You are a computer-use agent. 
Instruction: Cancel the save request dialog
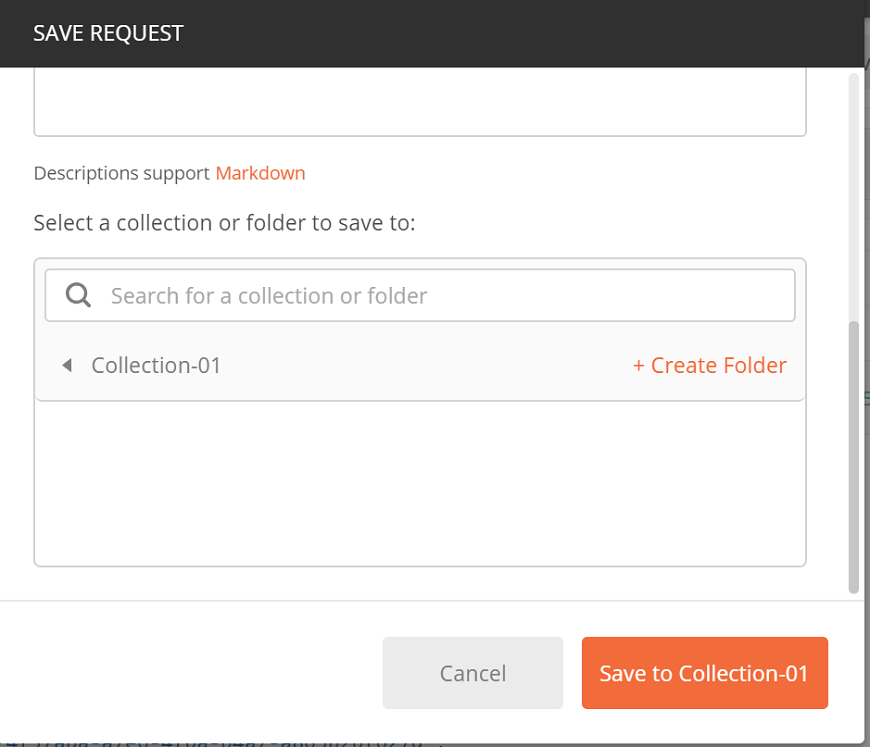tap(473, 673)
